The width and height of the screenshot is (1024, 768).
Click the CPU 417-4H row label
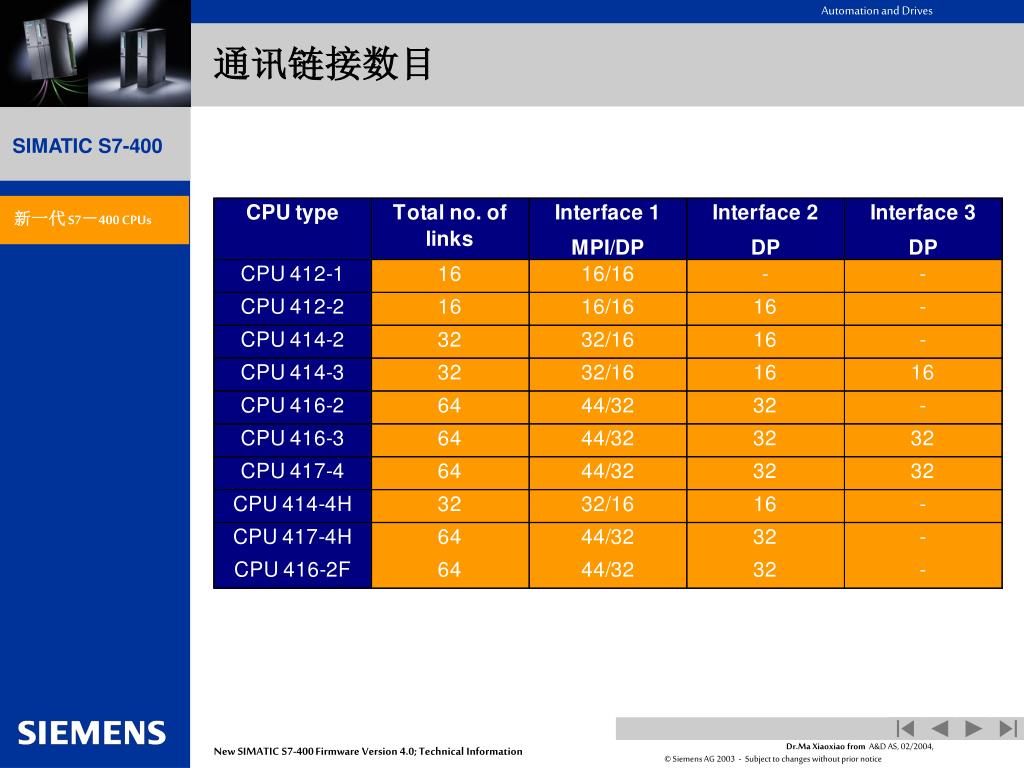tap(293, 537)
